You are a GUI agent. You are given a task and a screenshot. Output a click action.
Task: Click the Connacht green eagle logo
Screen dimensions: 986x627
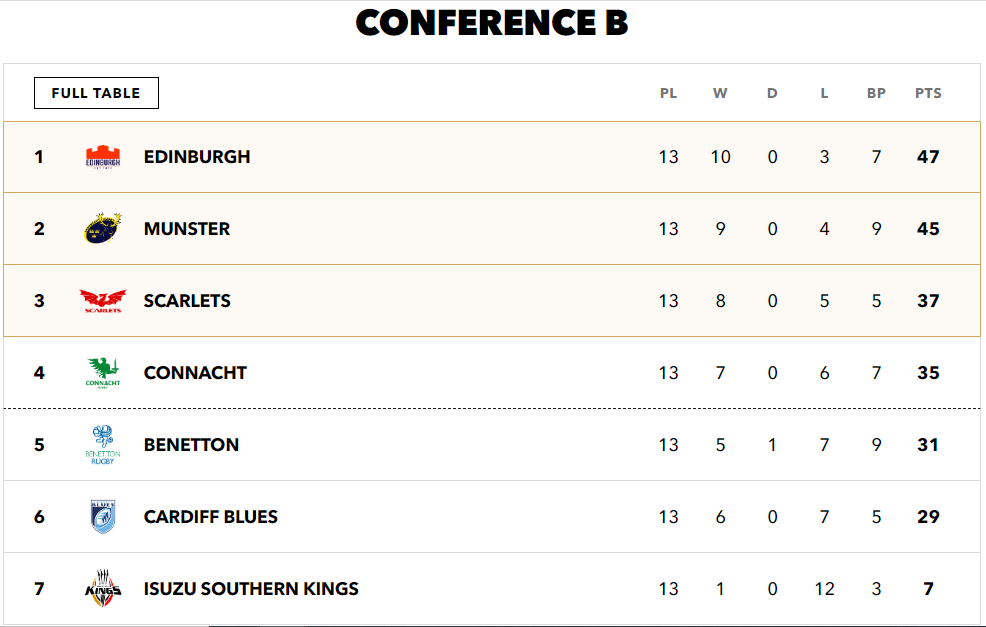102,372
